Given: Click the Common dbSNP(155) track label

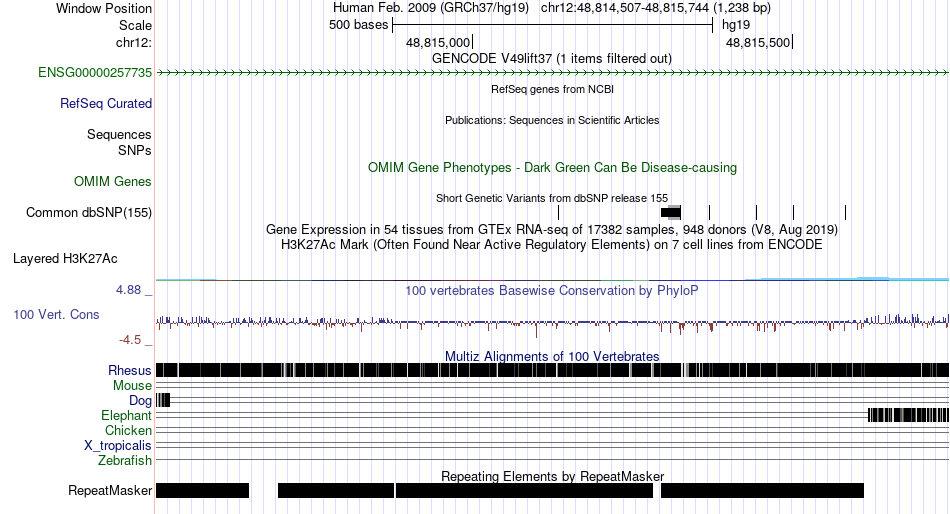Looking at the screenshot, I should 89,213.
